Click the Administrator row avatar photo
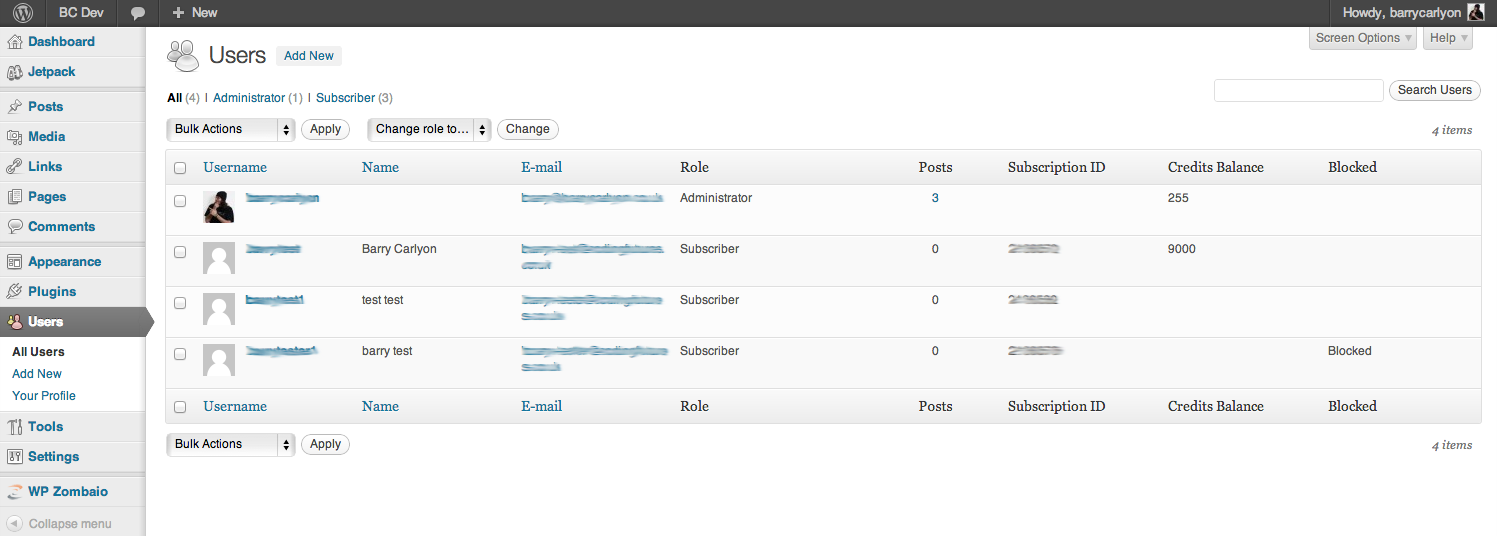Image resolution: width=1498 pixels, height=536 pixels. (x=219, y=207)
